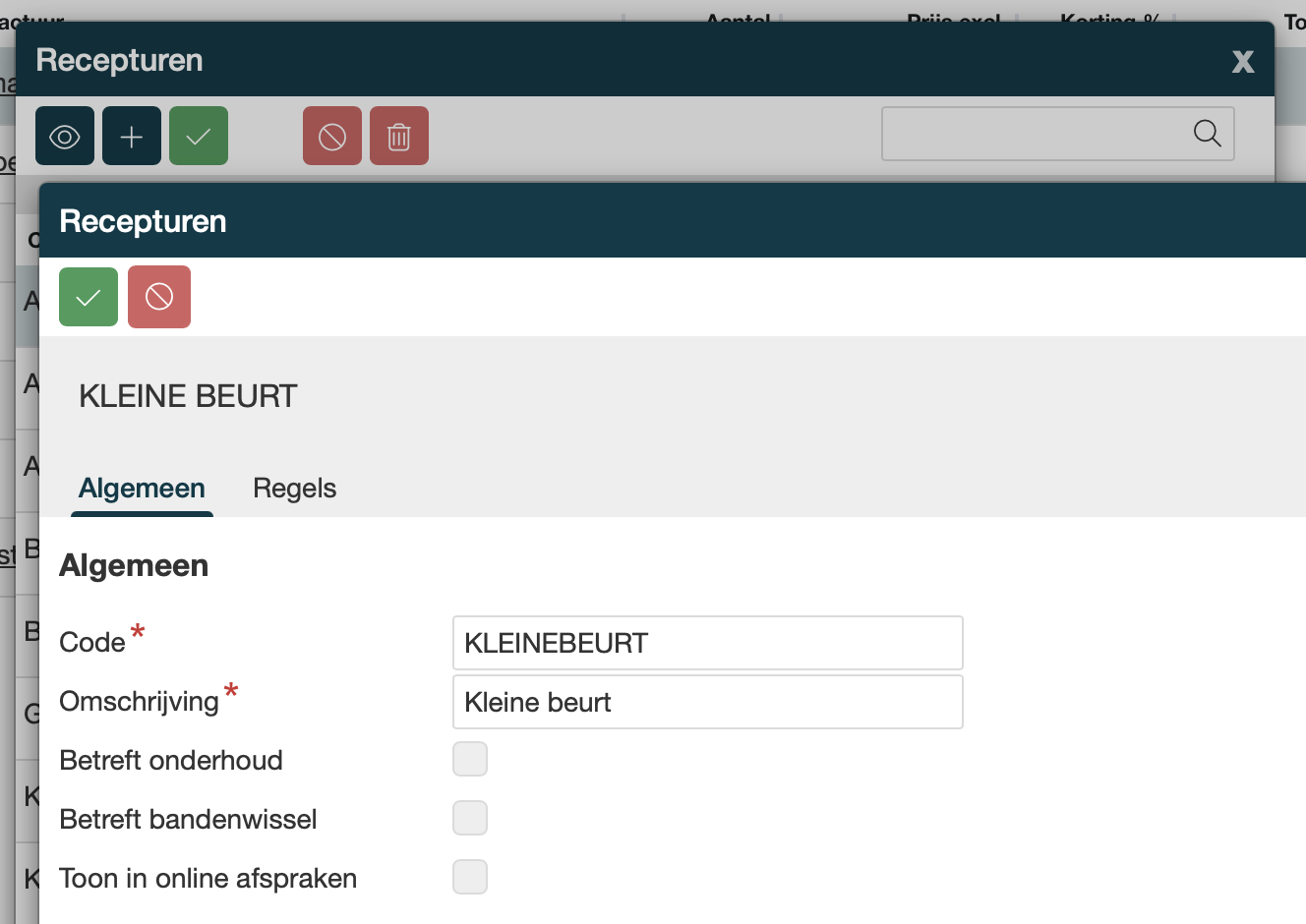Image resolution: width=1306 pixels, height=924 pixels.
Task: Click the search box in Recepturen toolbar
Action: point(1033,134)
